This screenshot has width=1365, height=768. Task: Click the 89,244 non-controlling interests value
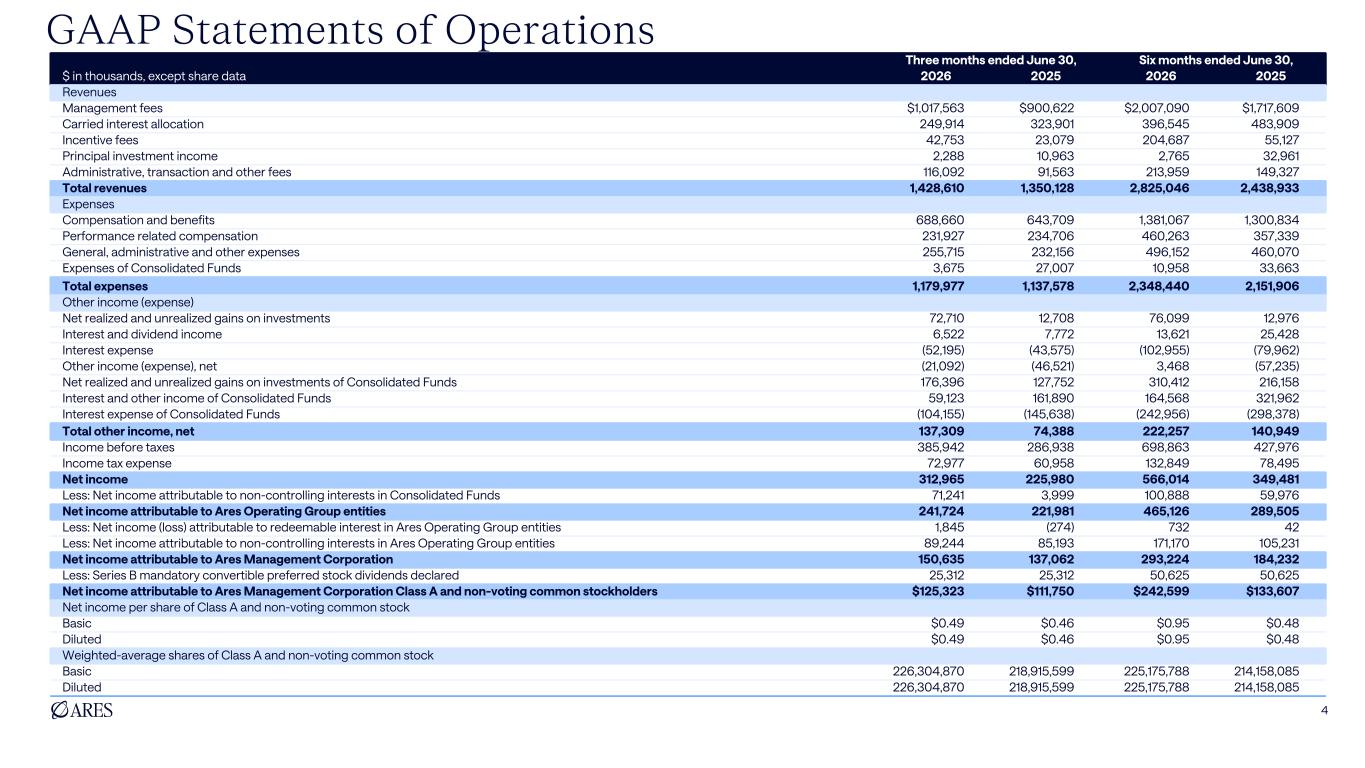coord(943,544)
